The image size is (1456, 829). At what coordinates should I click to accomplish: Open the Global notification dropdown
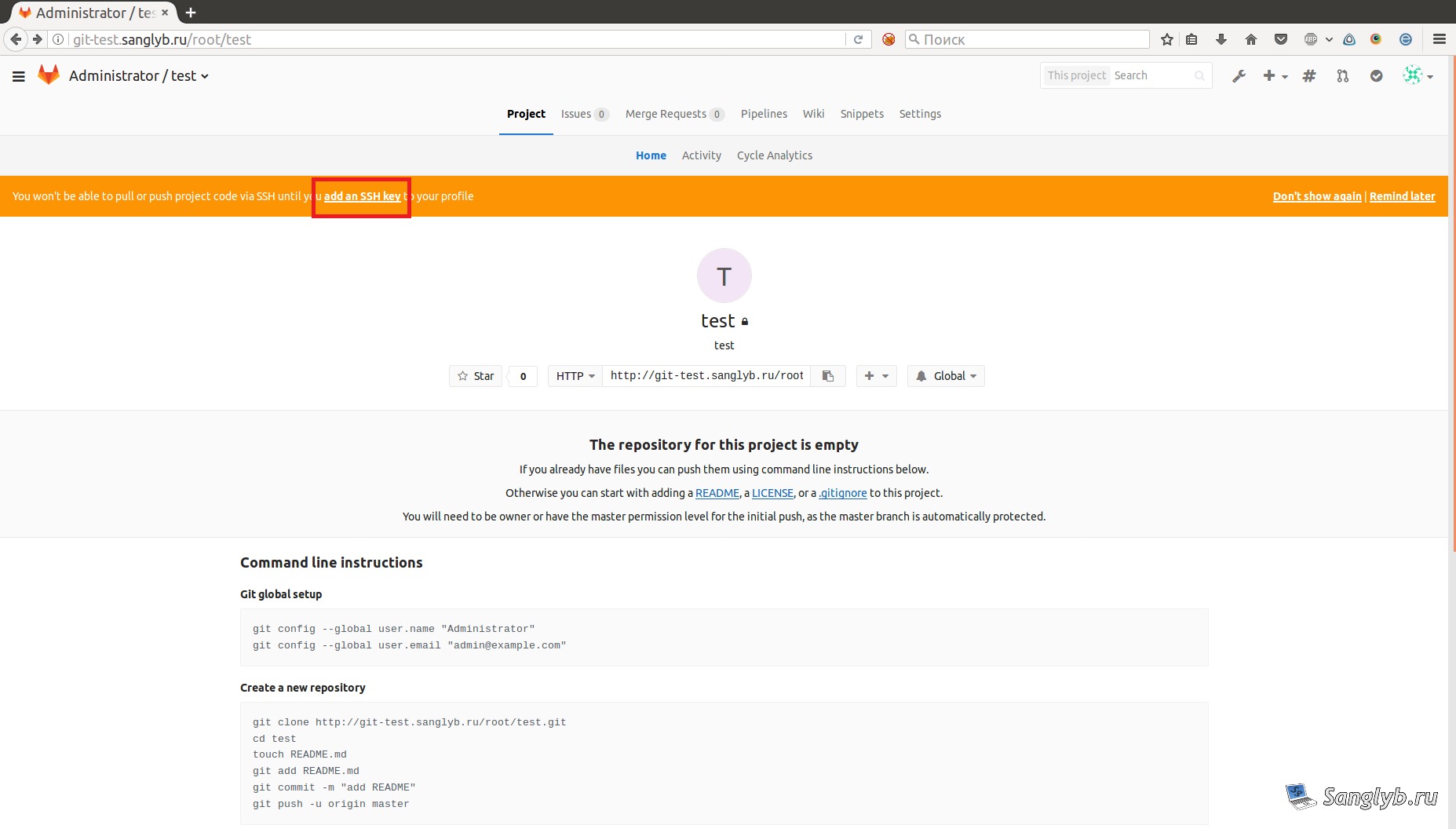946,376
